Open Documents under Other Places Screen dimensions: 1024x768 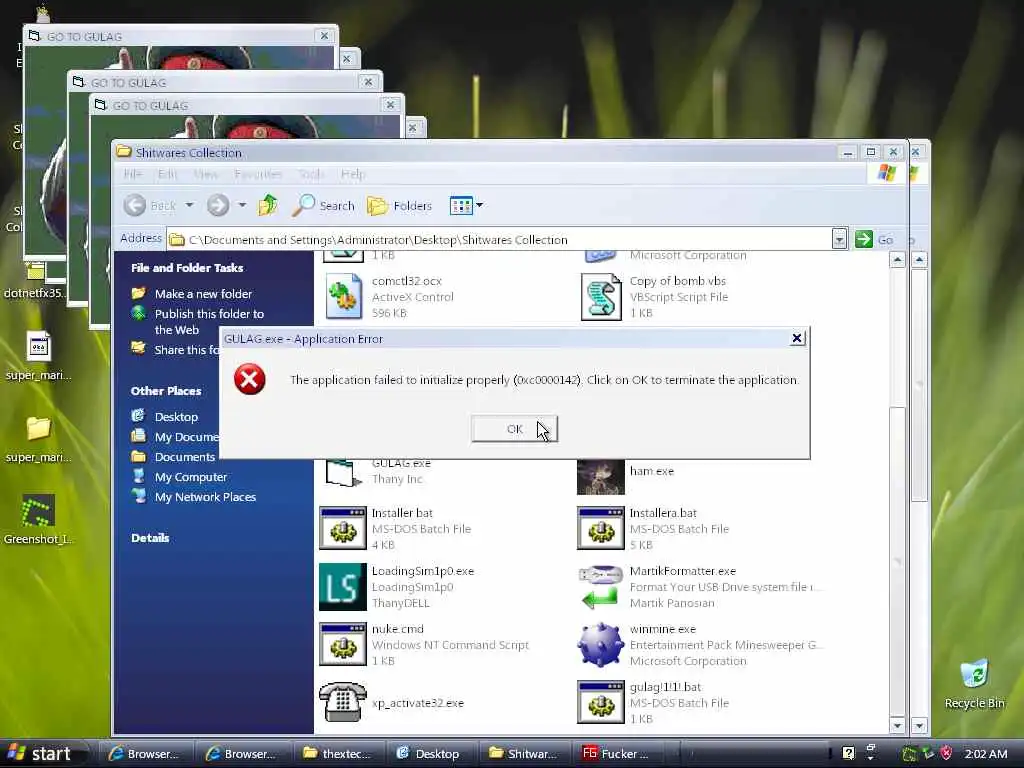pos(184,456)
